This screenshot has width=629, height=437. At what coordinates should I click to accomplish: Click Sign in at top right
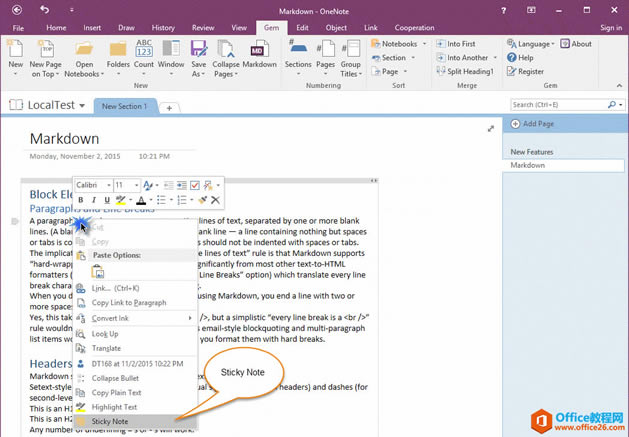610,28
